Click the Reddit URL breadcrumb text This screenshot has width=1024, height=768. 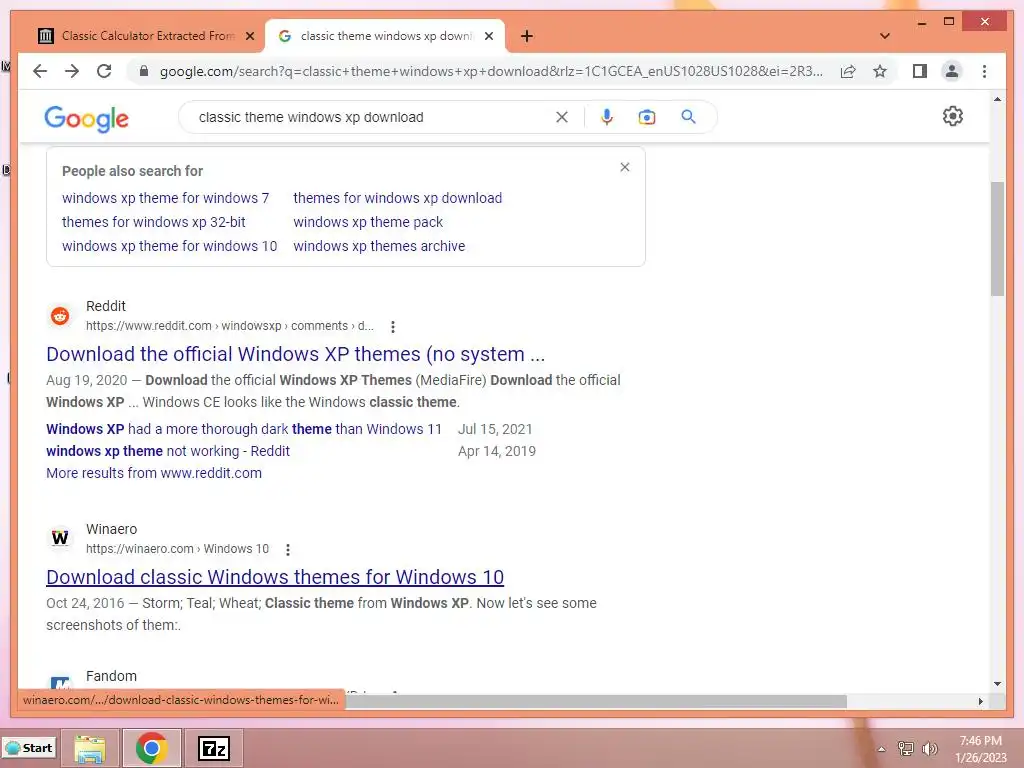230,326
